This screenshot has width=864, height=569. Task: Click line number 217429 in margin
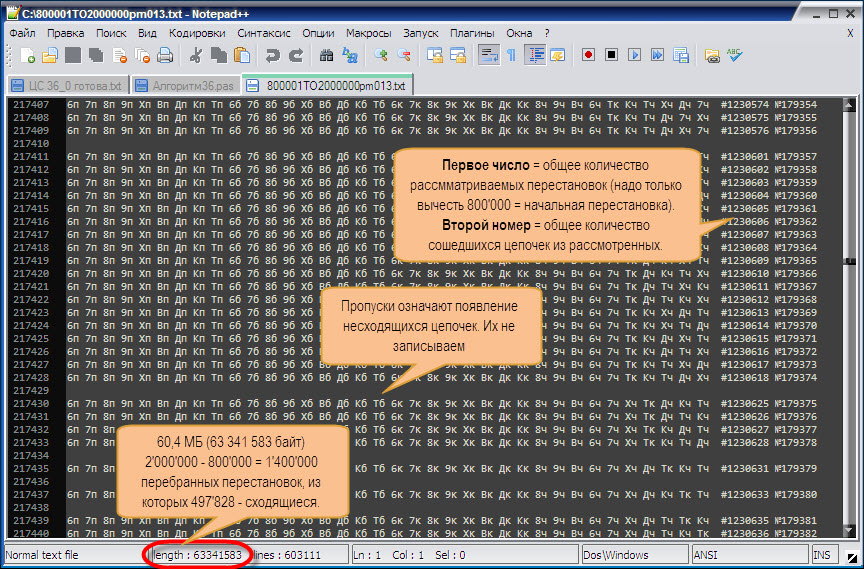click(x=31, y=391)
